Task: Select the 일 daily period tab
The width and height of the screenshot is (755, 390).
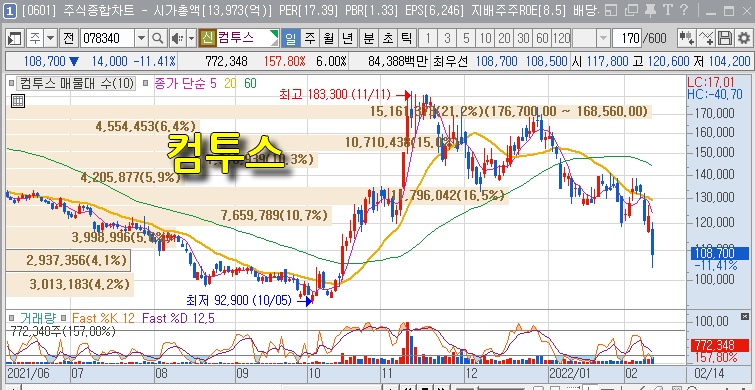Action: pyautogui.click(x=291, y=38)
